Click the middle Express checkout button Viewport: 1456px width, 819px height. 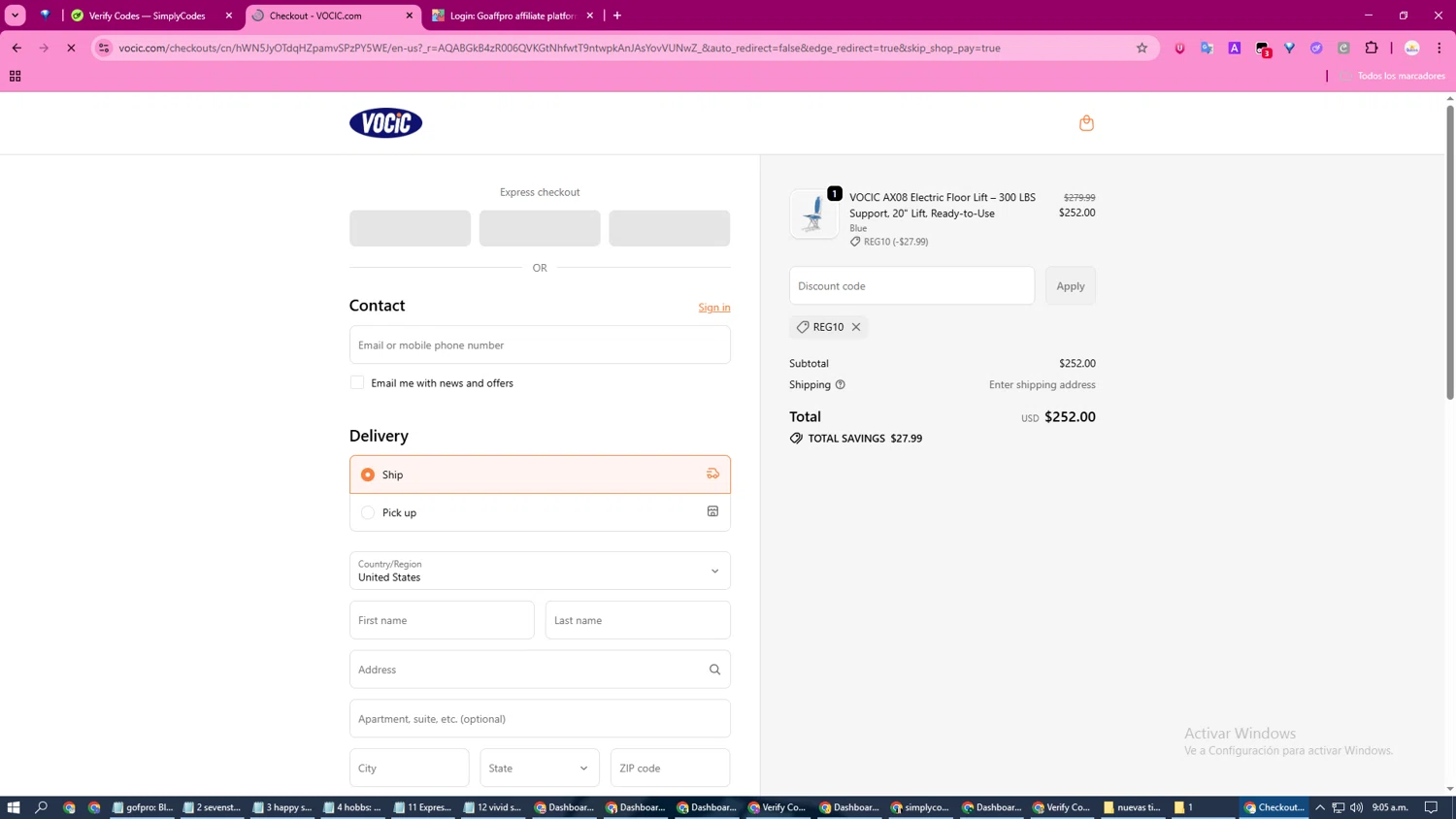[x=540, y=228]
